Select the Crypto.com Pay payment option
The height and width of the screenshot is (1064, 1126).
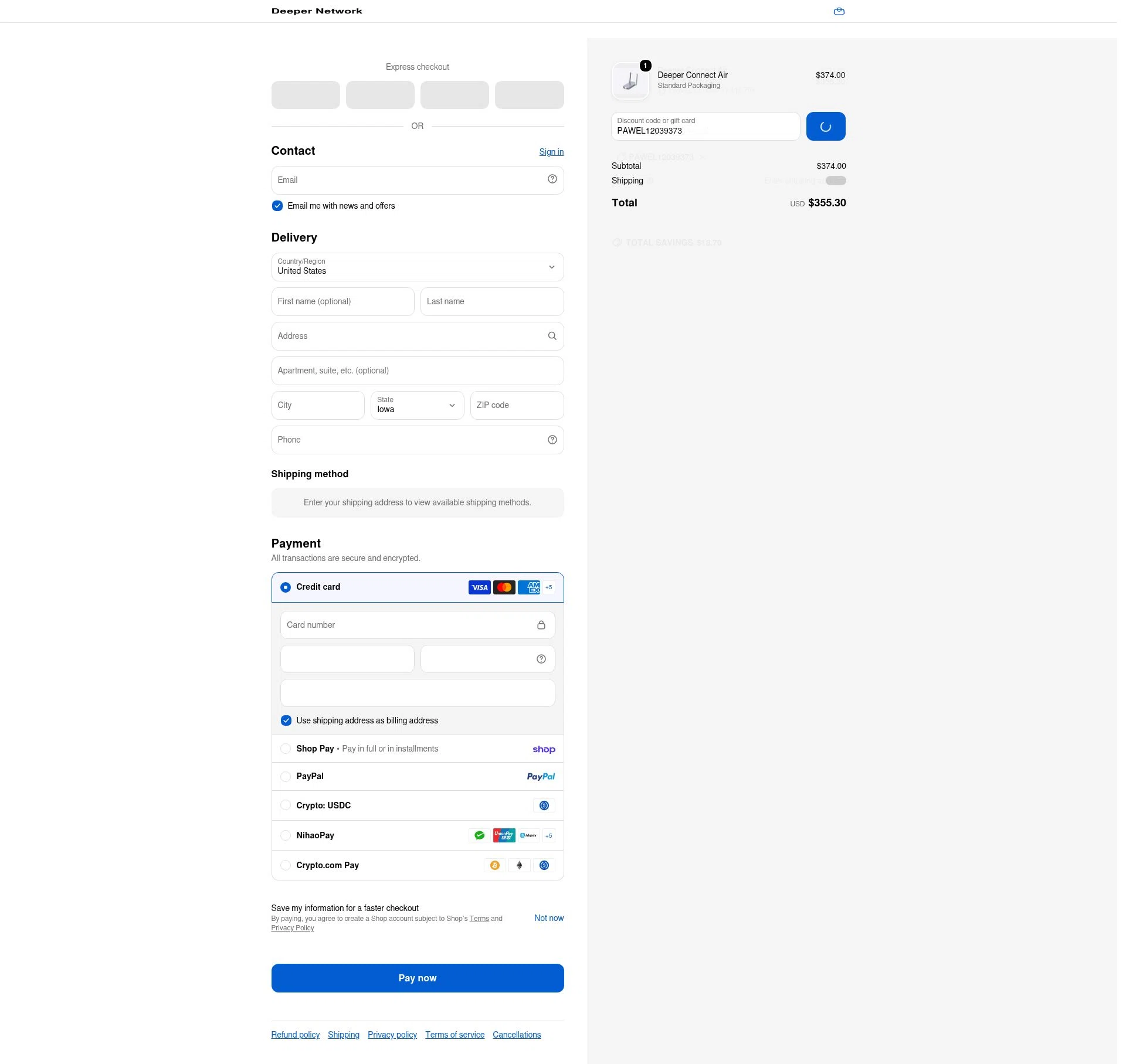(x=286, y=865)
